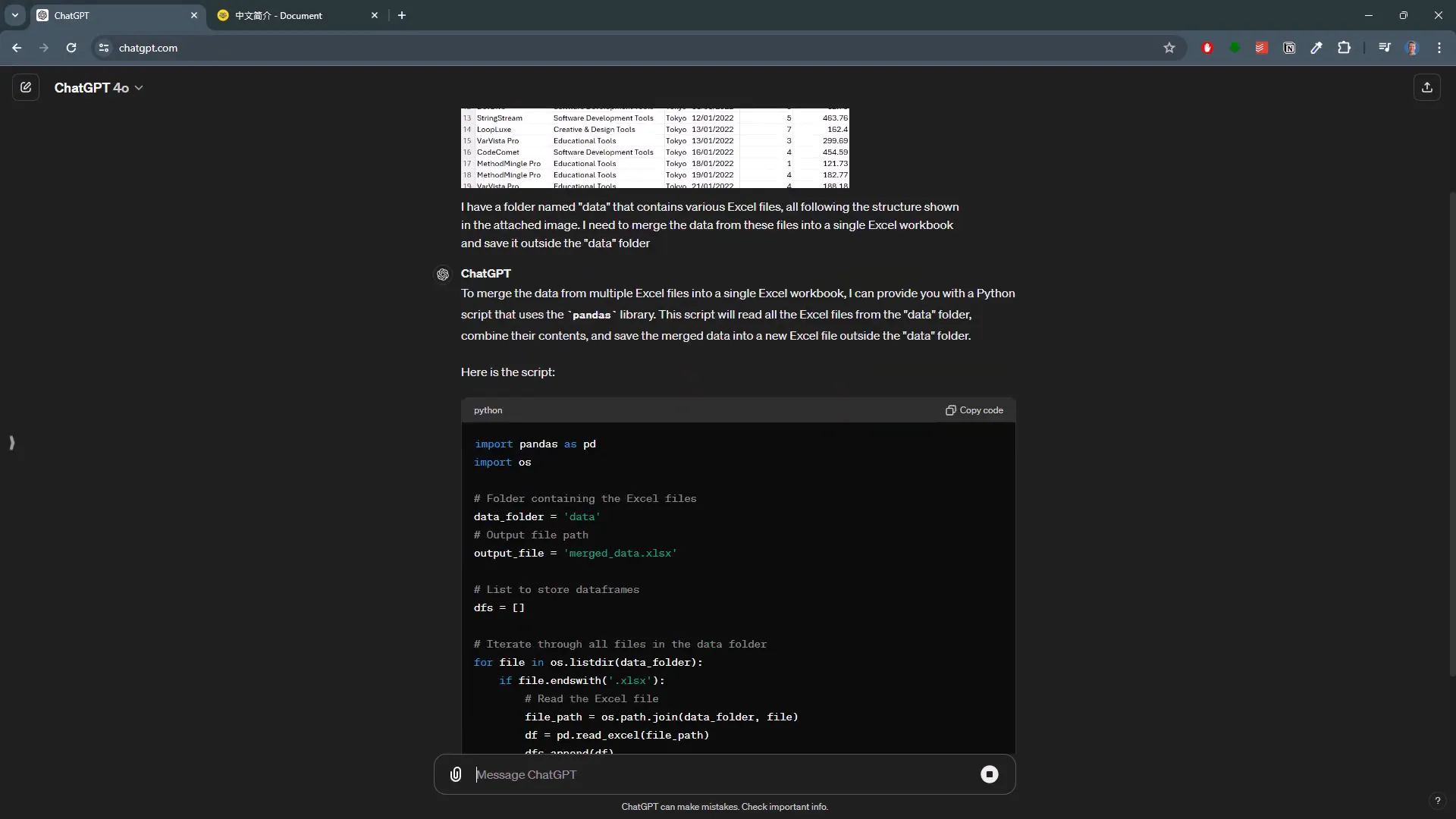Expand the sidebar with the left arrow
The image size is (1456, 819).
(11, 442)
